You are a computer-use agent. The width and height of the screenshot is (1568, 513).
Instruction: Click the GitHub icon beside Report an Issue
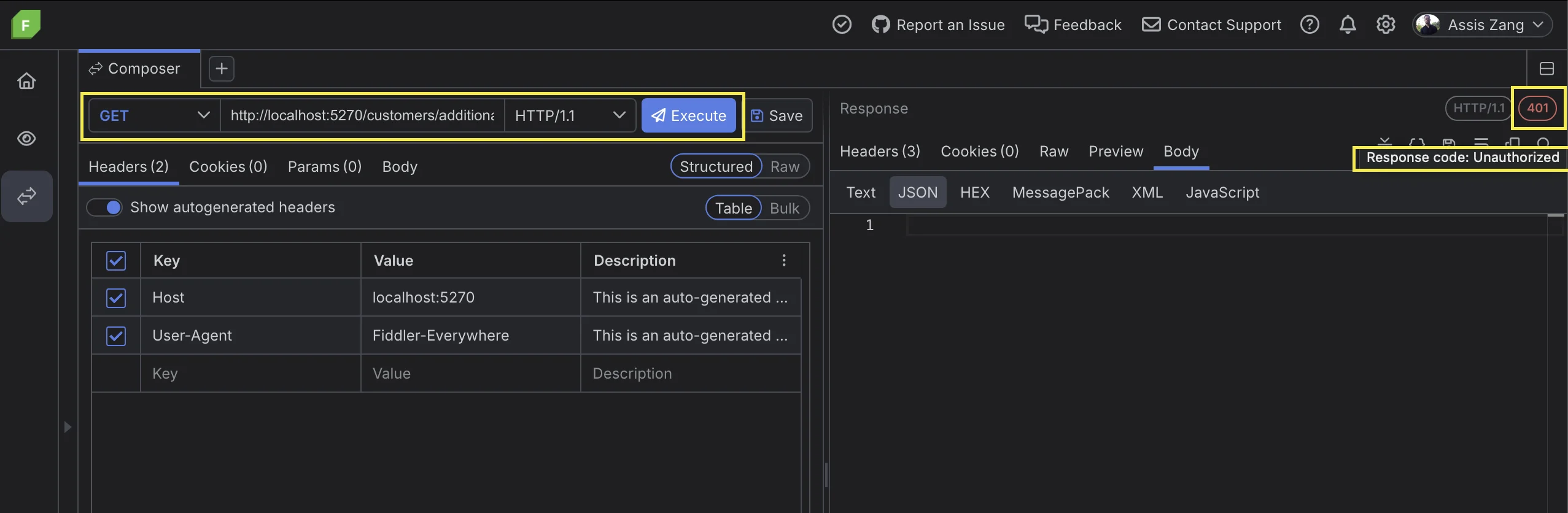point(880,25)
